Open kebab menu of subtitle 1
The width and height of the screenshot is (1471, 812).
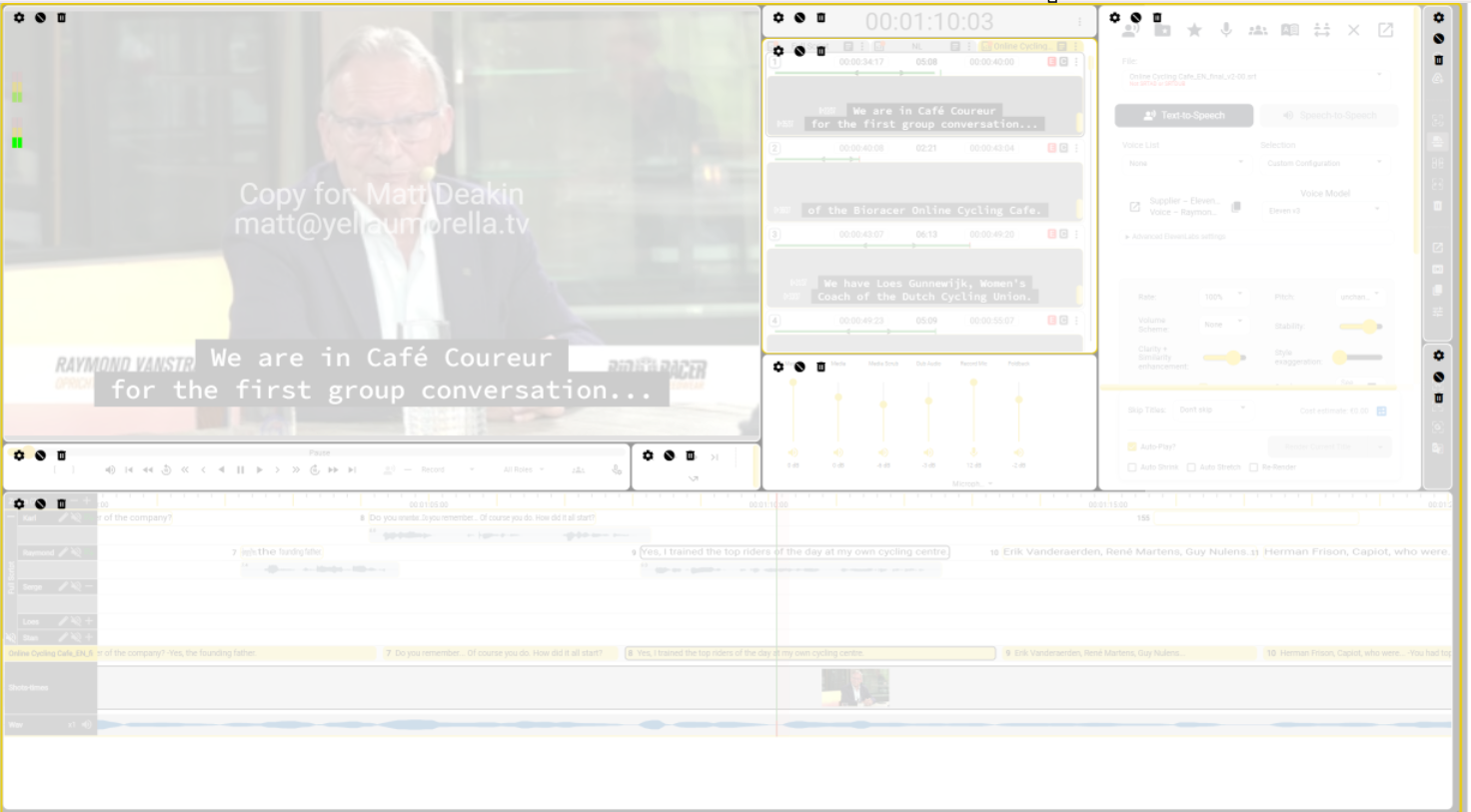(x=1076, y=62)
